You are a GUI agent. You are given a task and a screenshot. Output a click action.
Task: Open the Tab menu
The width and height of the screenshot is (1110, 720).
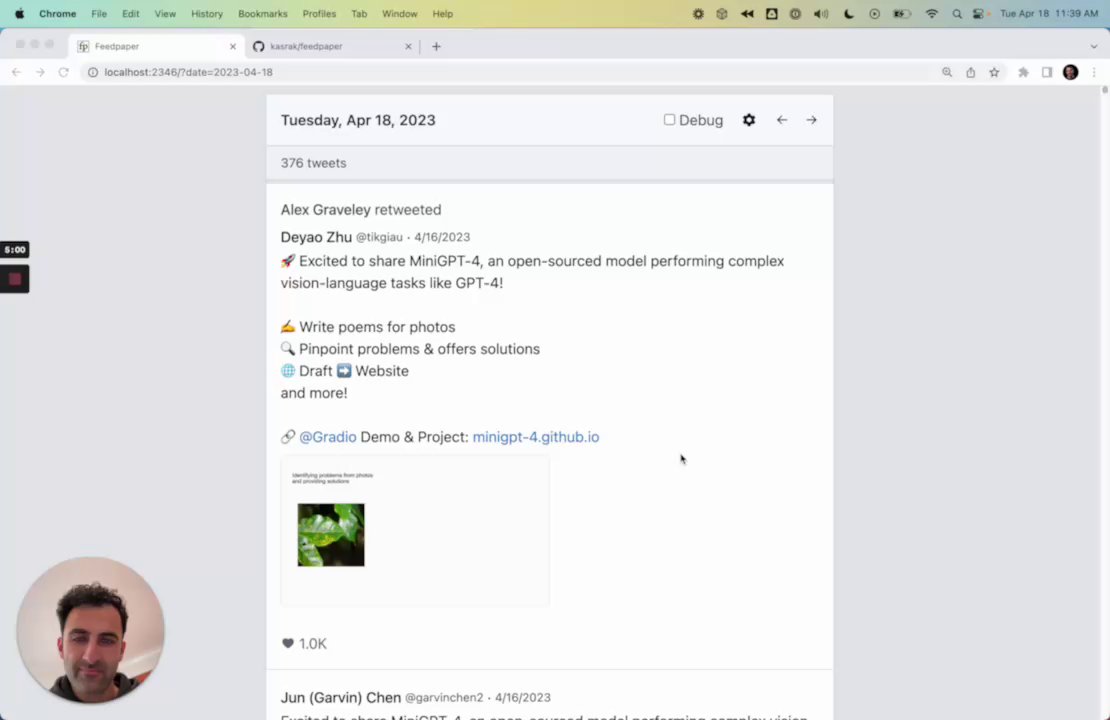(359, 13)
